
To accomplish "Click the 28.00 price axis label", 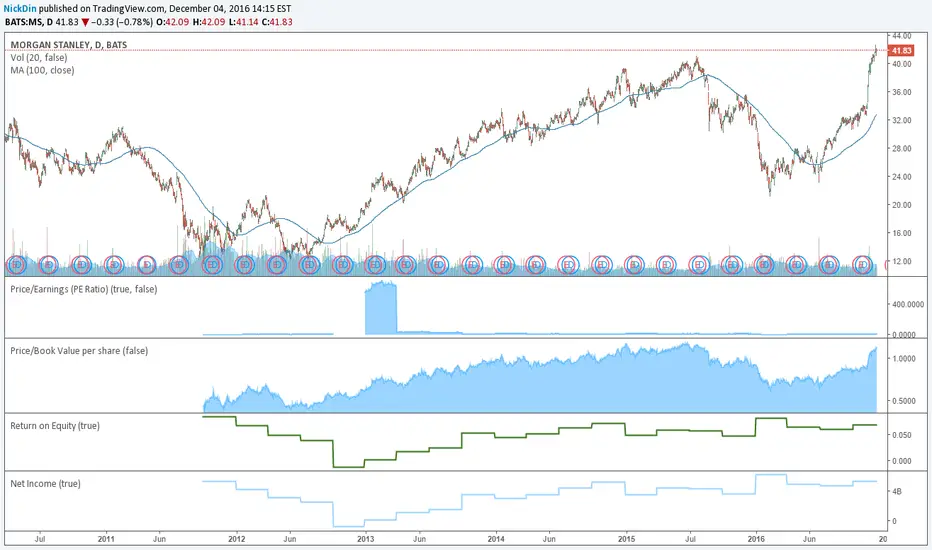I will (x=902, y=149).
